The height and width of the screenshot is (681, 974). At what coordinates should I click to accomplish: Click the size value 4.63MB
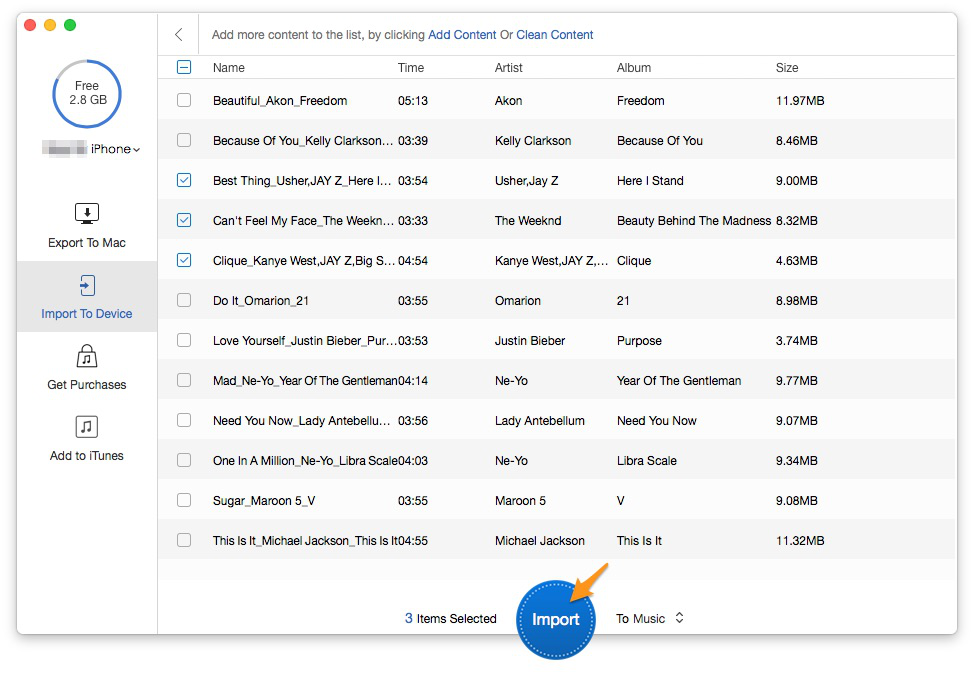796,261
